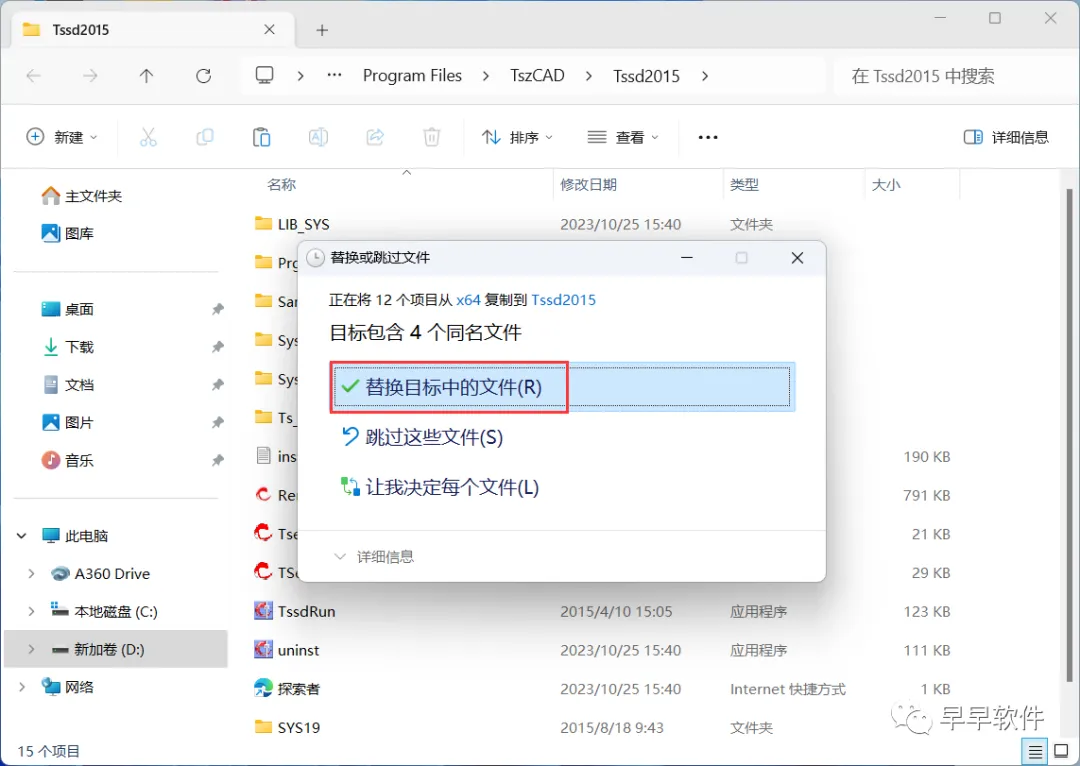Click the Share icon in toolbar
The width and height of the screenshot is (1080, 766).
pyautogui.click(x=375, y=137)
